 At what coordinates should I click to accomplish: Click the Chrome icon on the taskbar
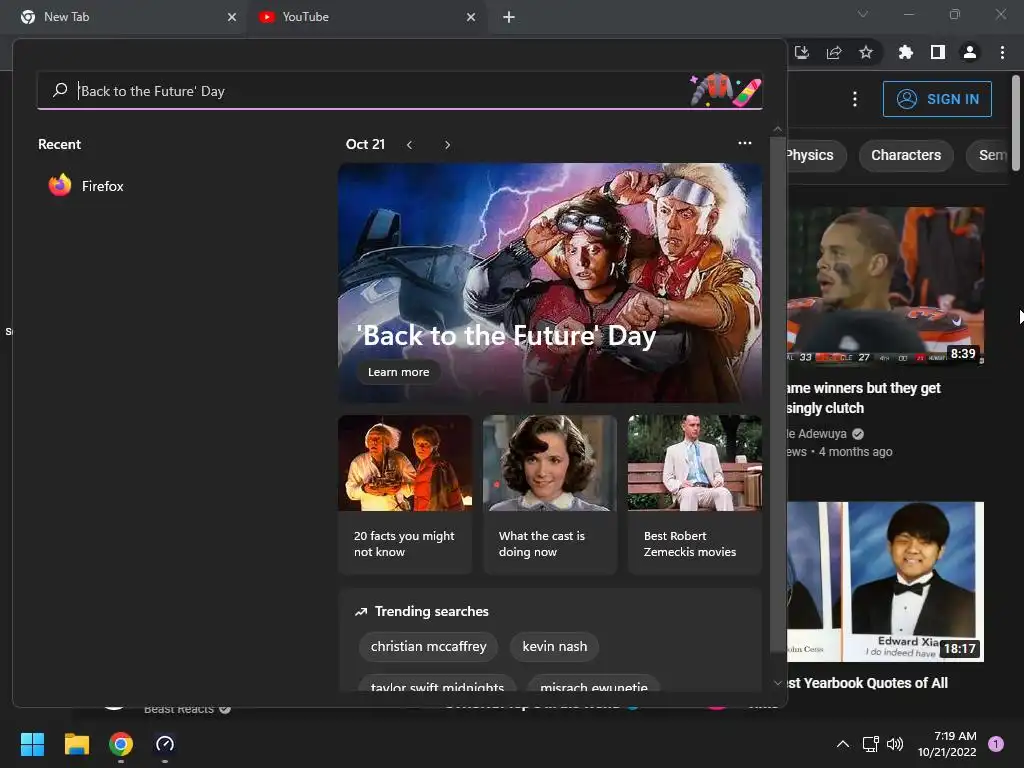[121, 744]
